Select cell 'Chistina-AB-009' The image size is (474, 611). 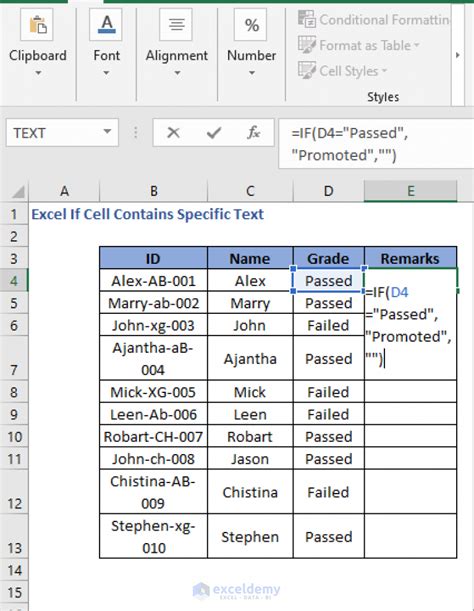(x=153, y=491)
